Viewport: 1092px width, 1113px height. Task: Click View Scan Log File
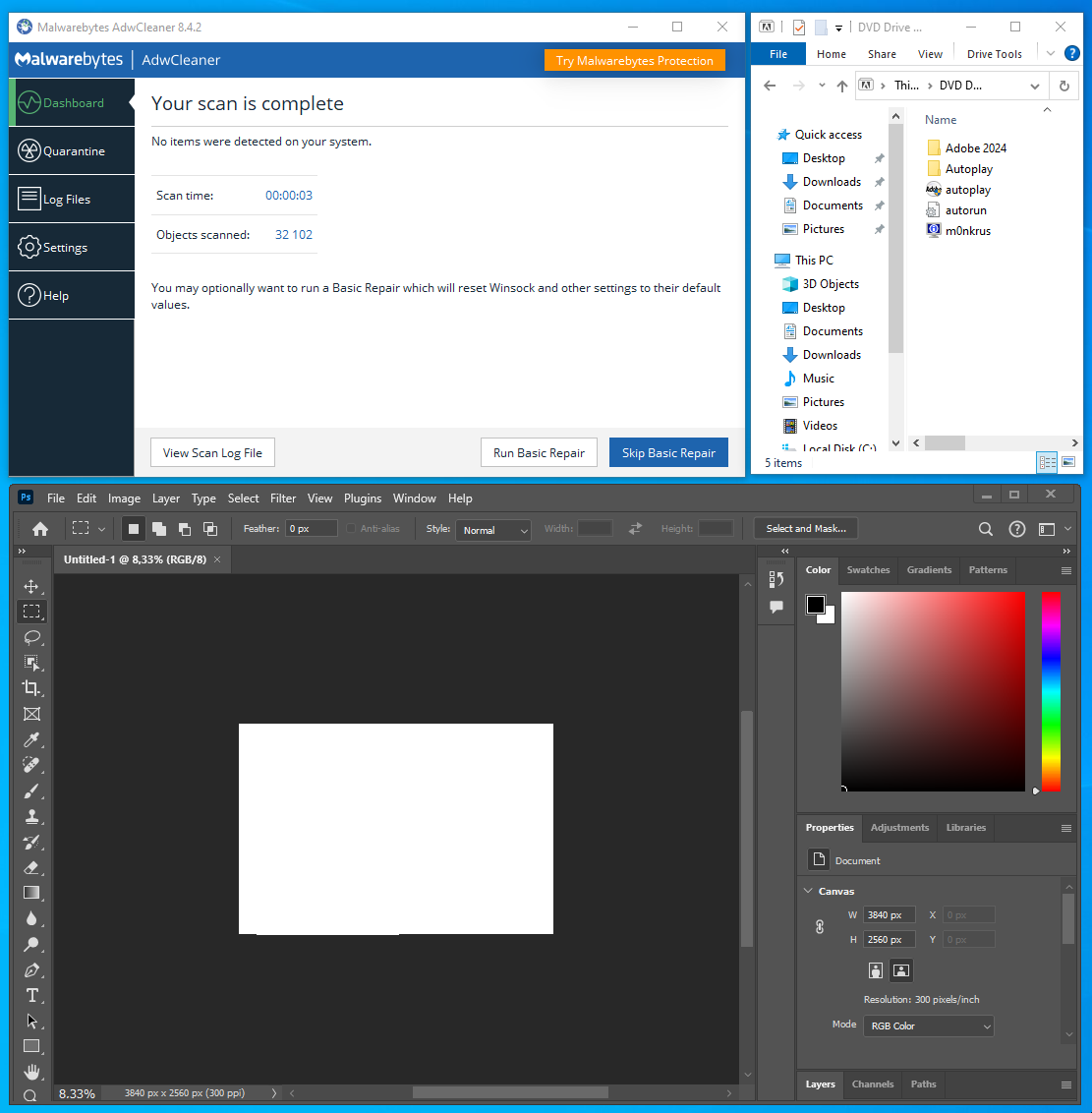(212, 452)
